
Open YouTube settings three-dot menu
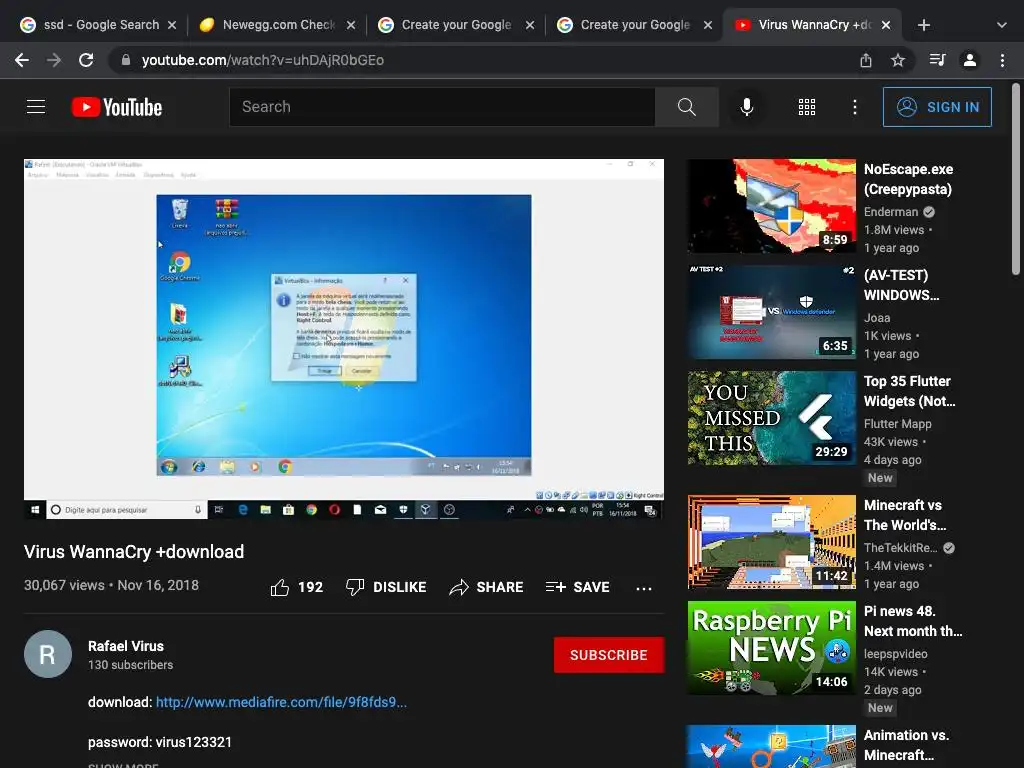[854, 107]
